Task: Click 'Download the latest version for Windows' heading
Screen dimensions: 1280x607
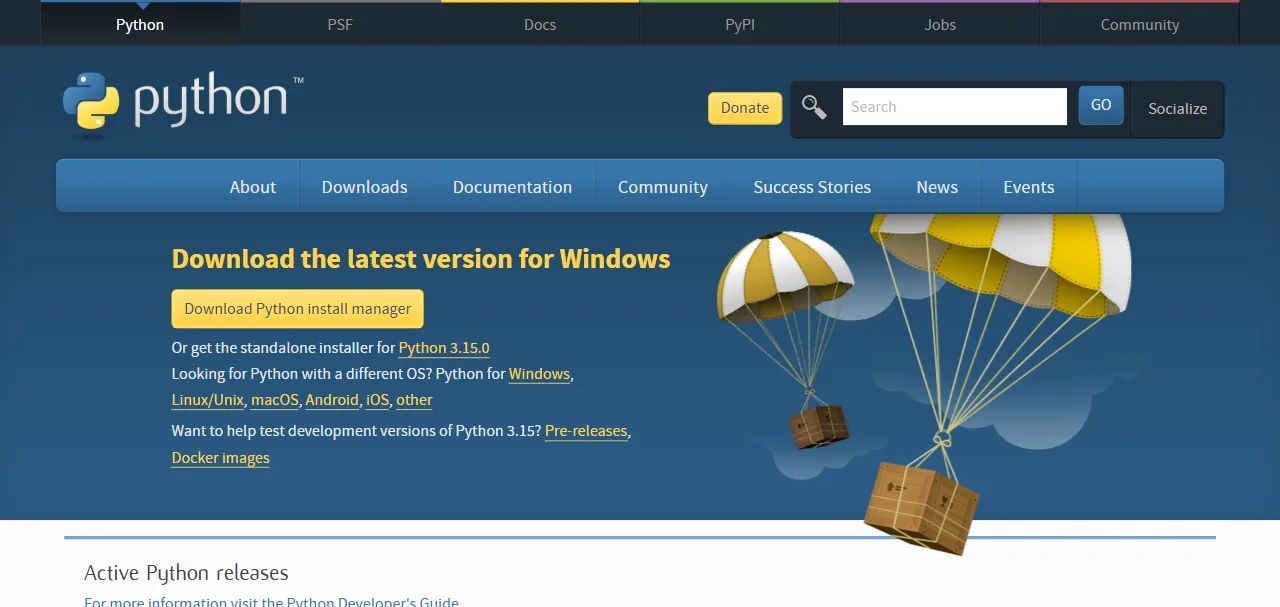Action: 421,259
